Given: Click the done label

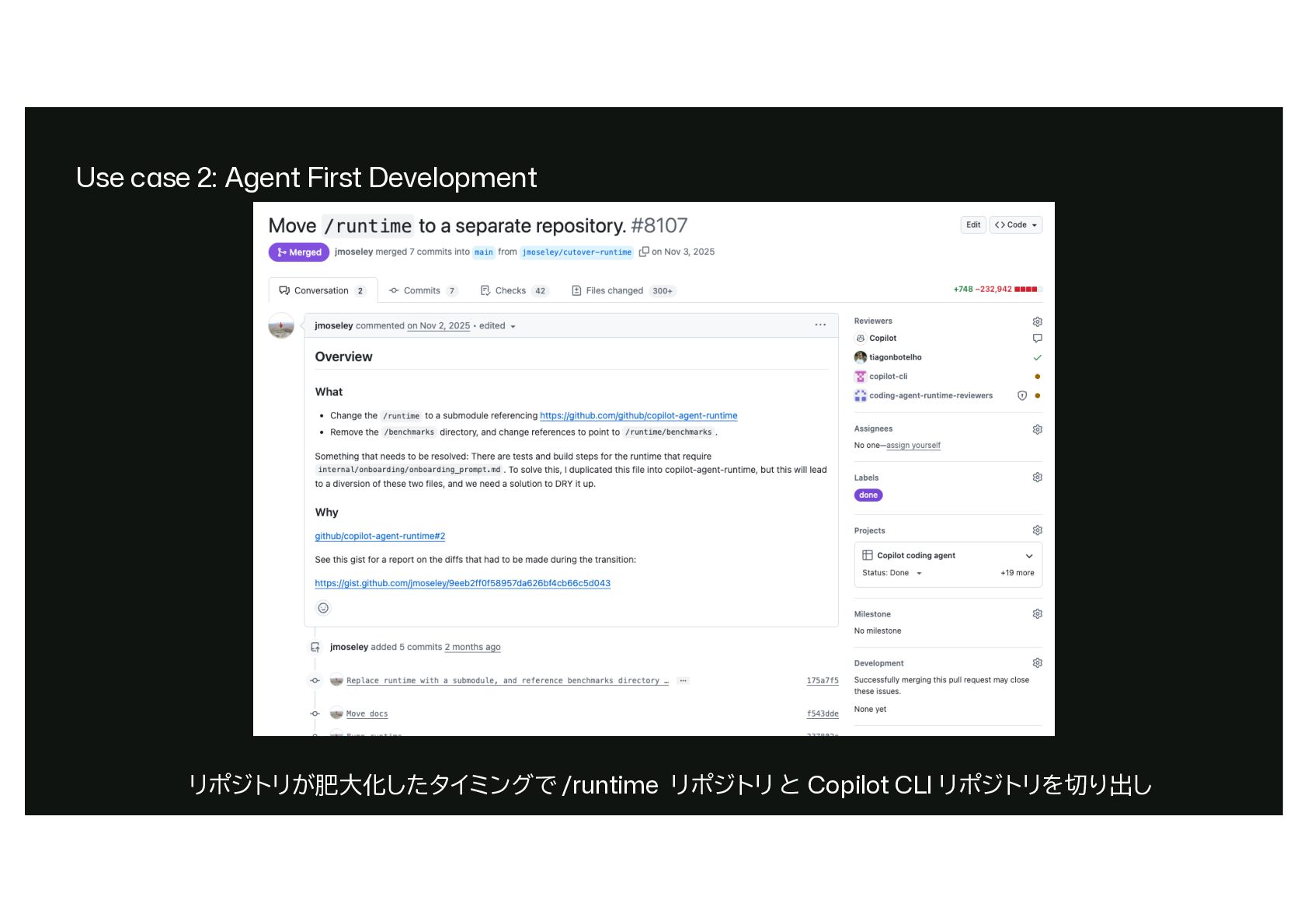Looking at the screenshot, I should [x=868, y=495].
